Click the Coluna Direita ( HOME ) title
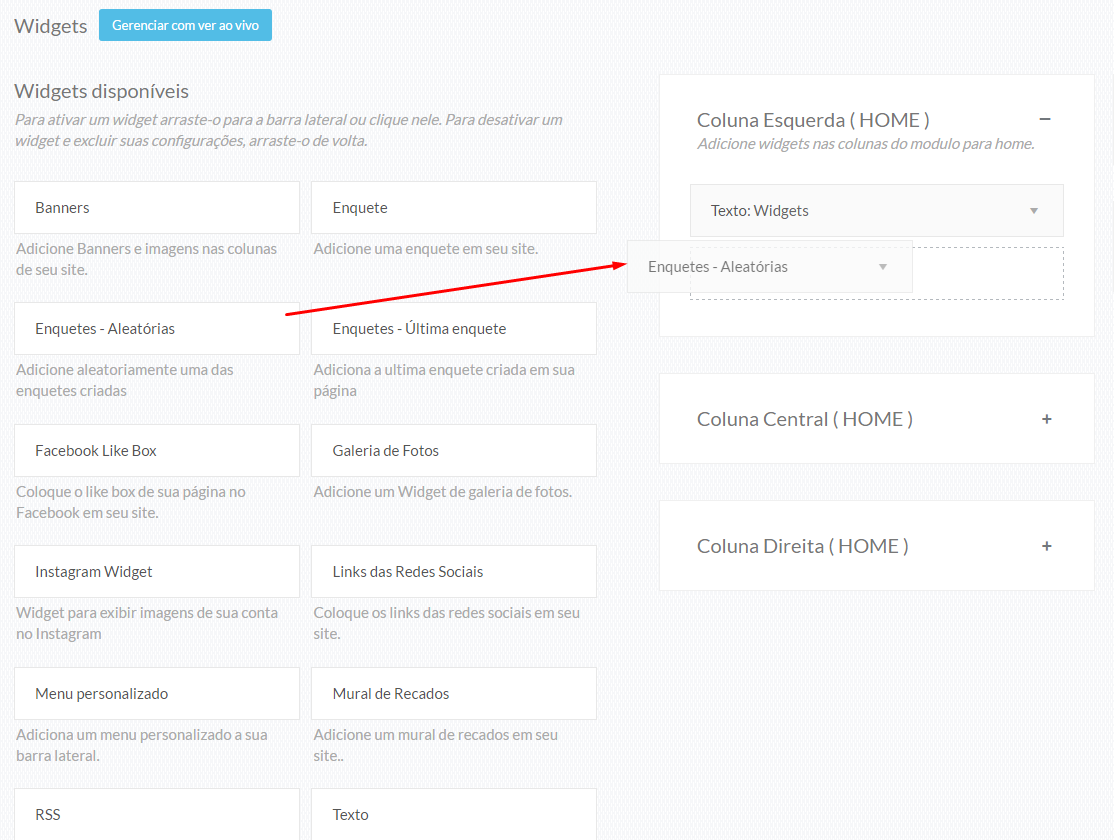 pos(802,546)
